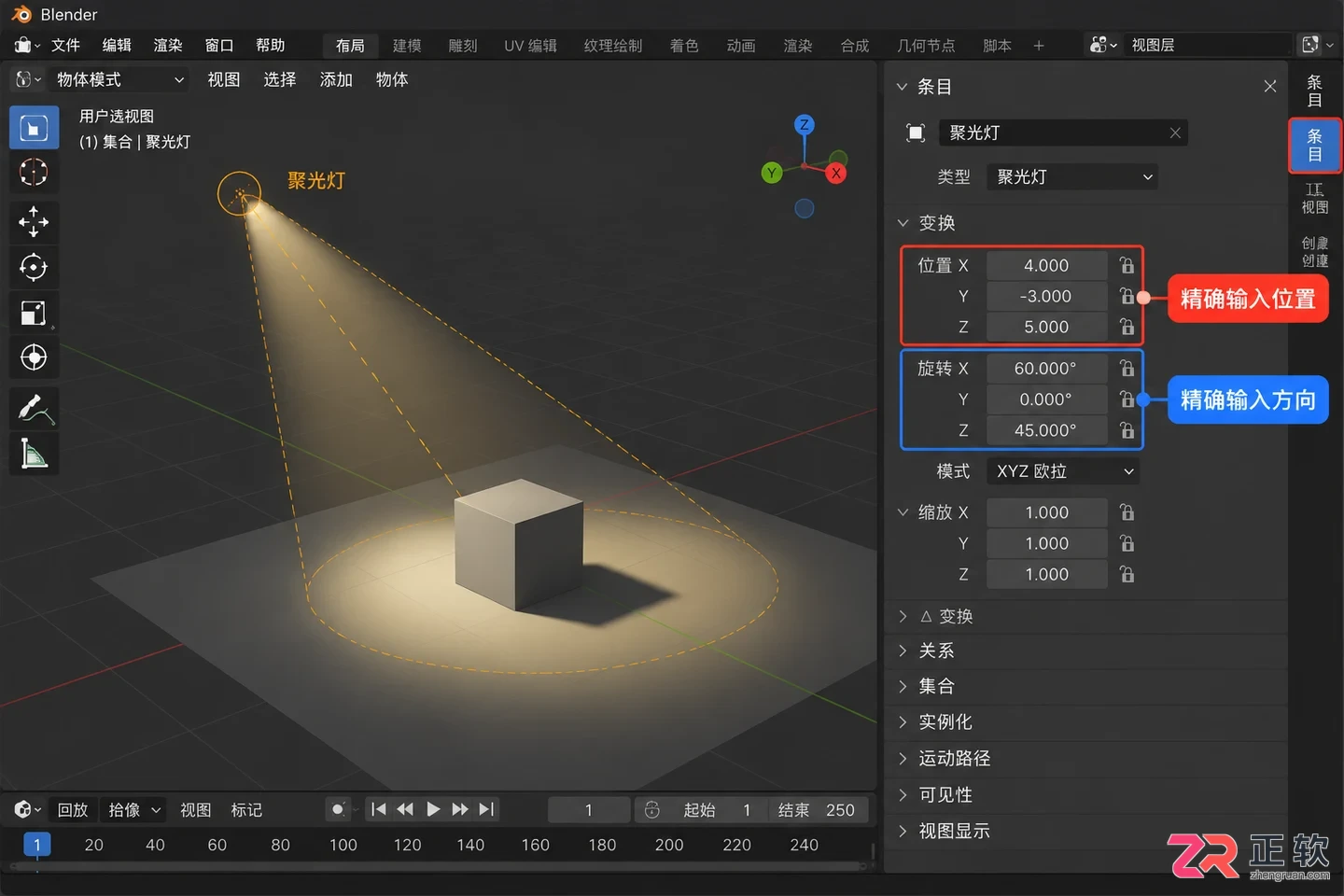Select the Rotate tool
1344x896 pixels.
point(34,268)
